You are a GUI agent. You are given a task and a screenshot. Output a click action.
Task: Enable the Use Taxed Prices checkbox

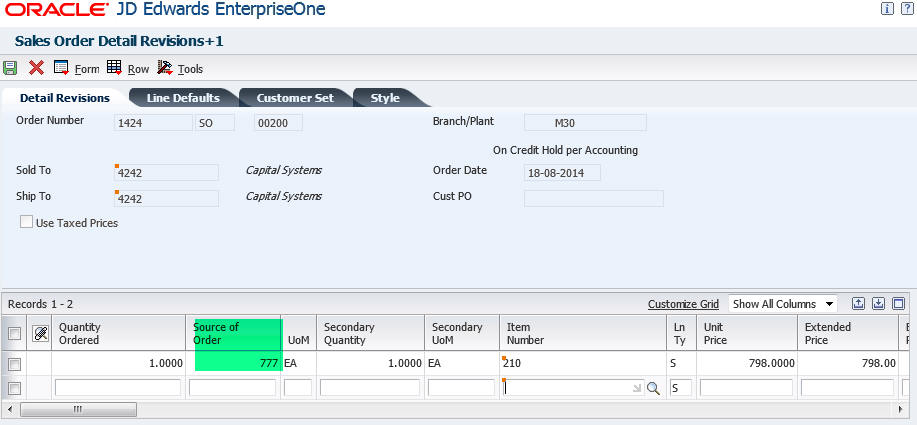[26, 222]
